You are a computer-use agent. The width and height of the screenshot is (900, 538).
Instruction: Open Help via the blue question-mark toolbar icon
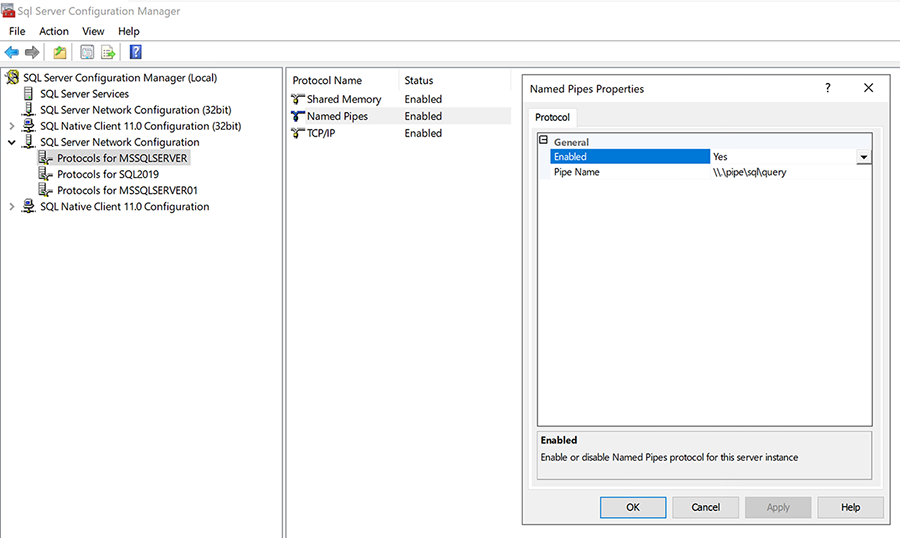(x=135, y=53)
